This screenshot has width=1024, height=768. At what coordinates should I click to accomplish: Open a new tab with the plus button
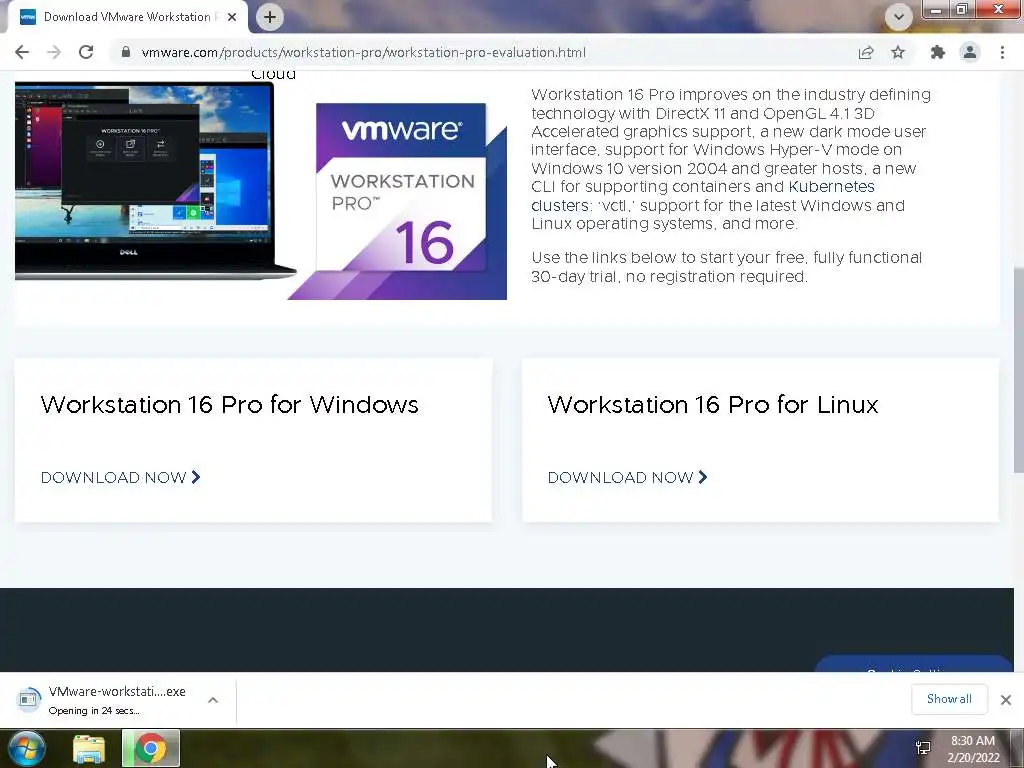click(x=270, y=17)
